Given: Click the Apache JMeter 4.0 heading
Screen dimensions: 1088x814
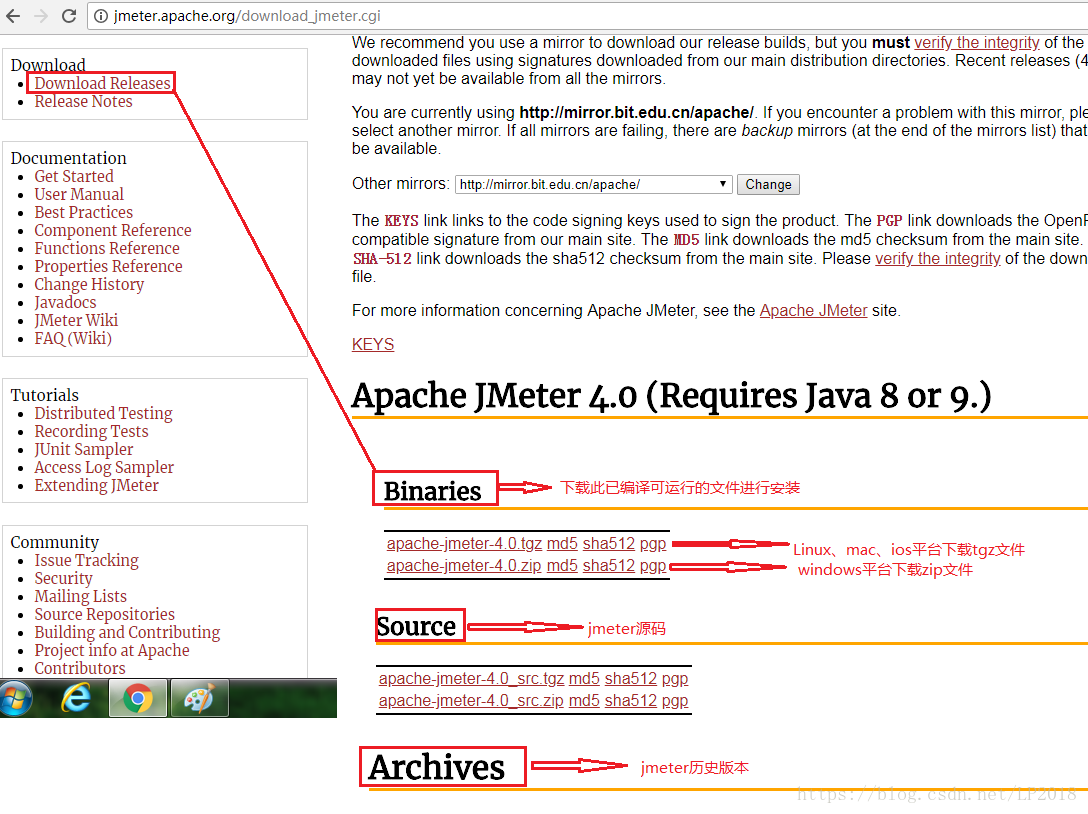Looking at the screenshot, I should coord(671,396).
